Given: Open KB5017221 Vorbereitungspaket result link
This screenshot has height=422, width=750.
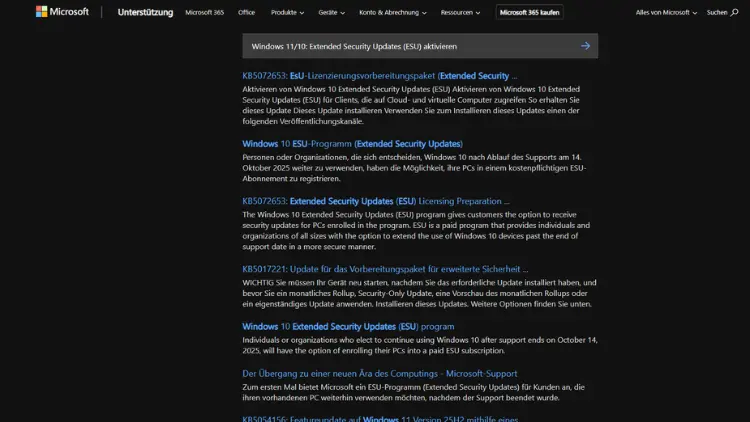Looking at the screenshot, I should [385, 269].
